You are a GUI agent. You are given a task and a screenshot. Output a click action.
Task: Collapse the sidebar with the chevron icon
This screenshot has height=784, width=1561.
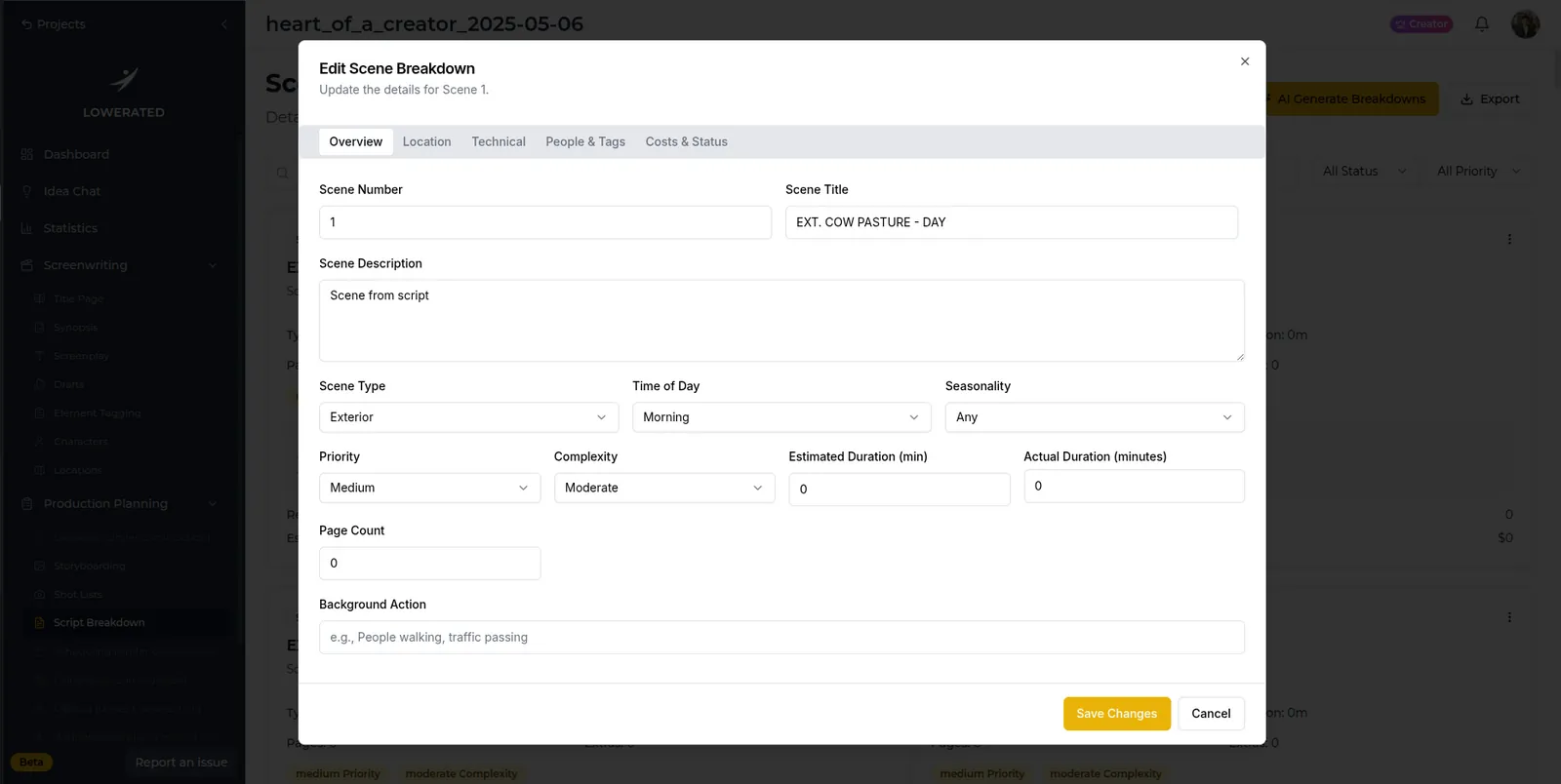[x=224, y=24]
